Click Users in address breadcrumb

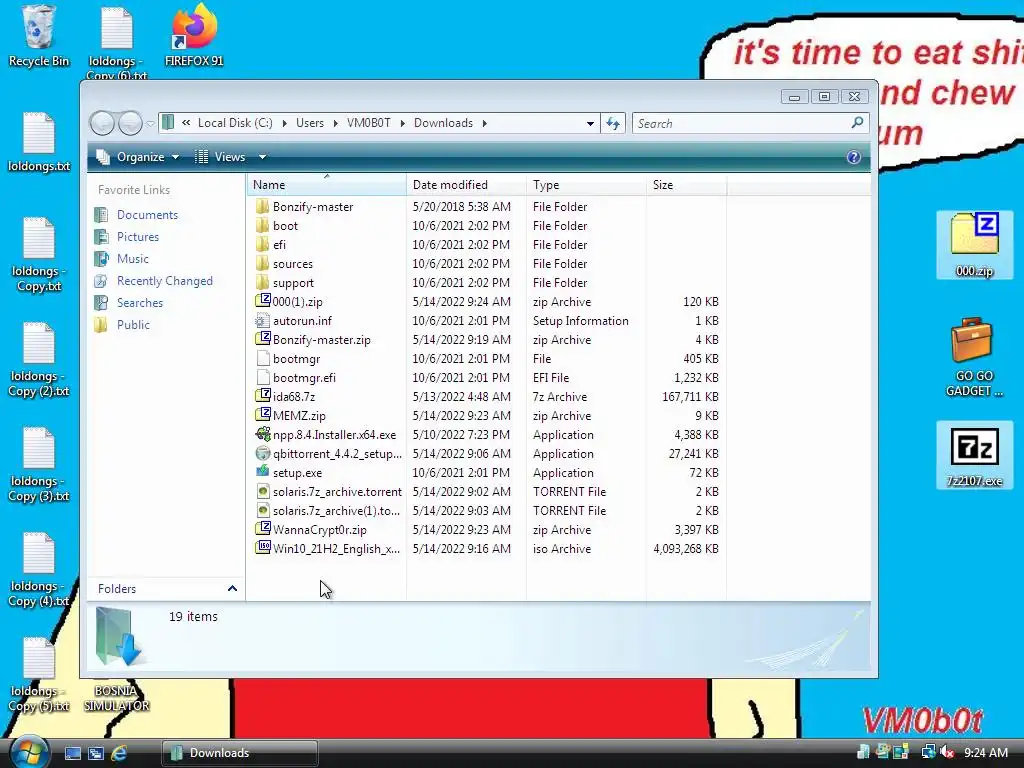(310, 123)
